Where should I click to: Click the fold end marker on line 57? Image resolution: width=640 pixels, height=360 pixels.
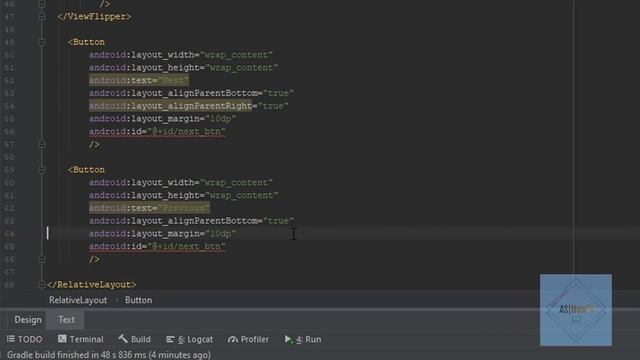click(x=42, y=144)
